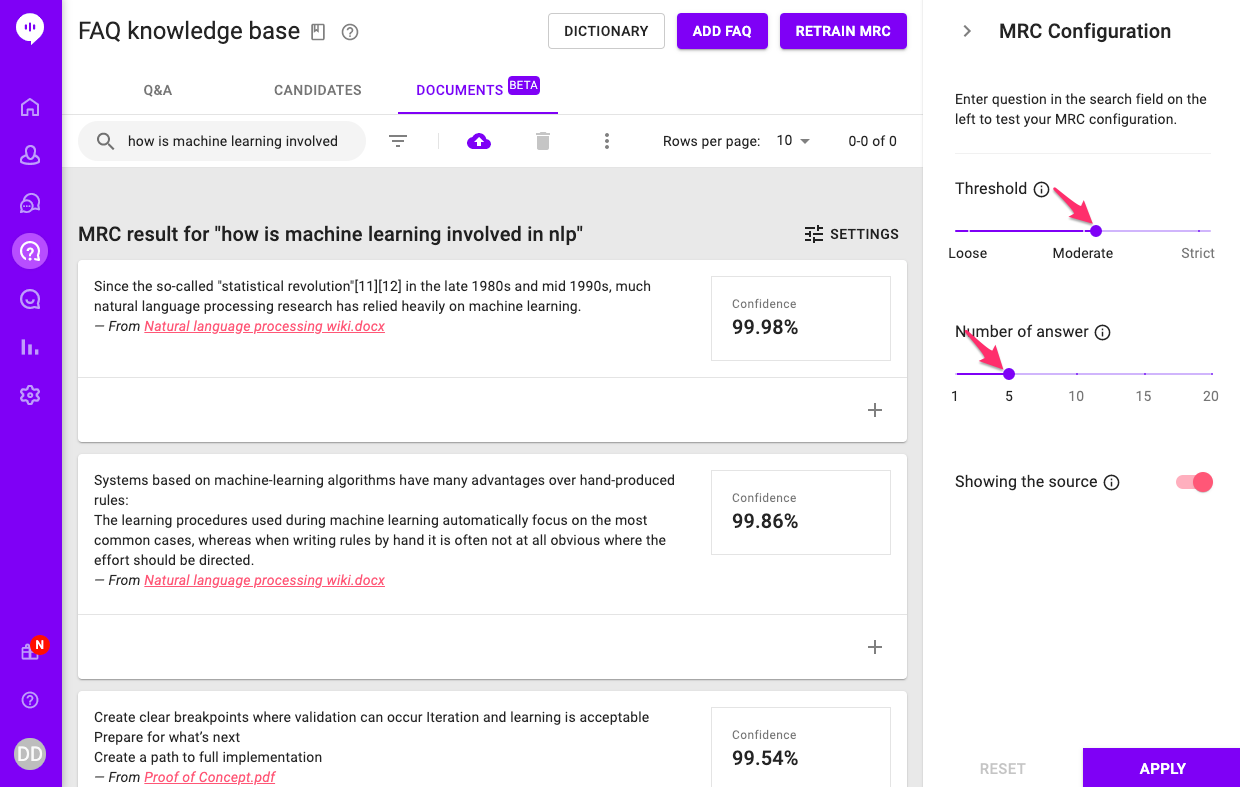Click the info icon next to Showing the source

(x=1112, y=482)
